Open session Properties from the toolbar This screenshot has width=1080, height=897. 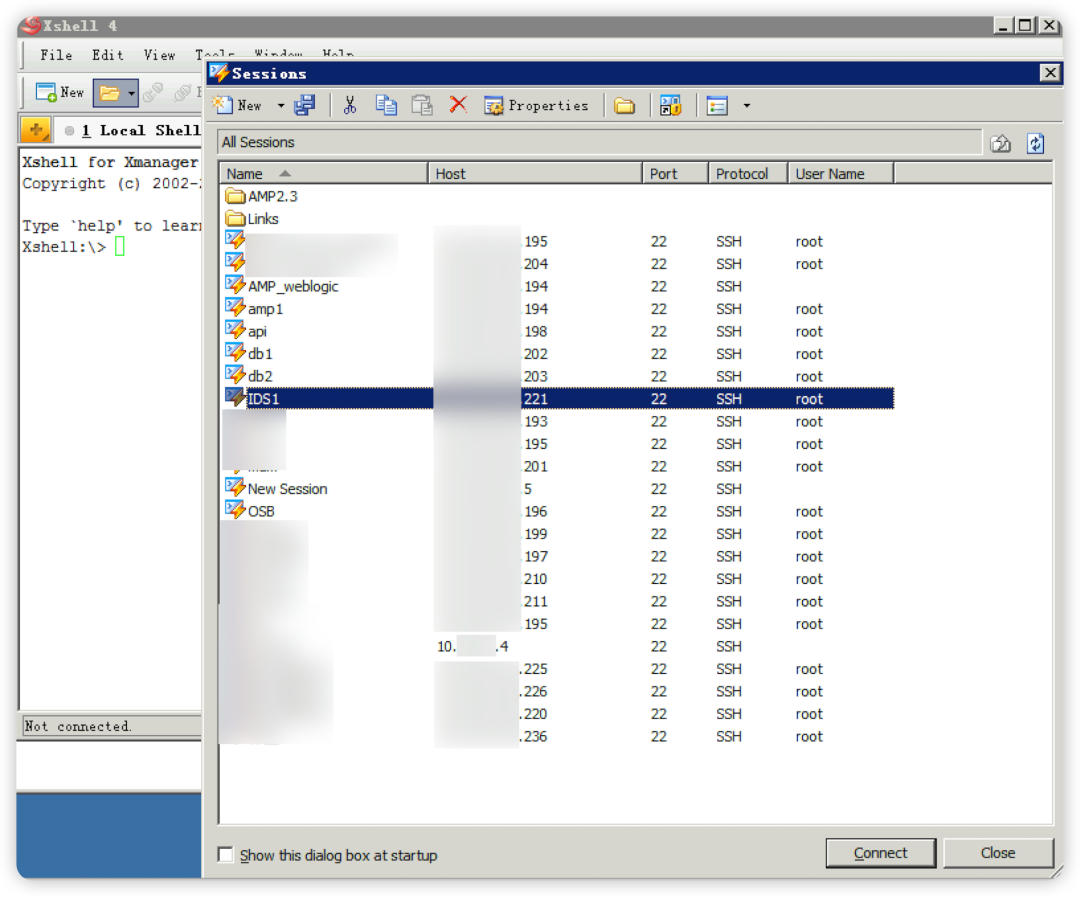tap(537, 105)
